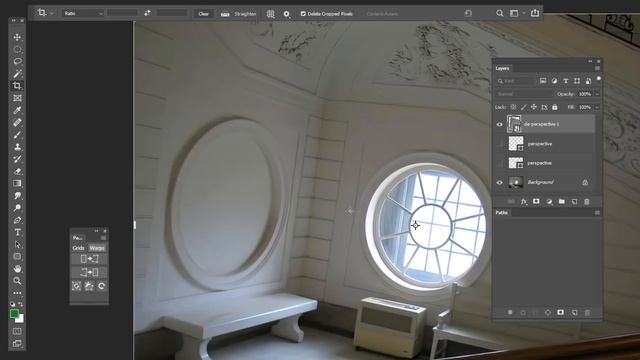Toggle lock image pixels brush icon

click(x=524, y=107)
